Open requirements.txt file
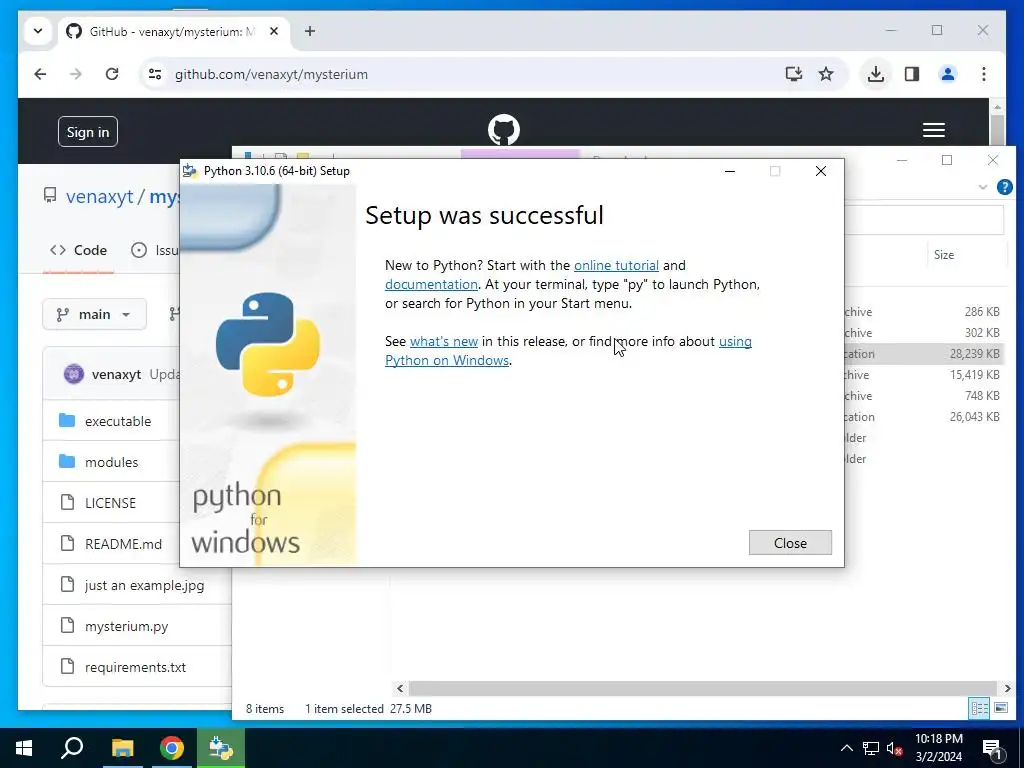Viewport: 1024px width, 768px height. tap(135, 667)
